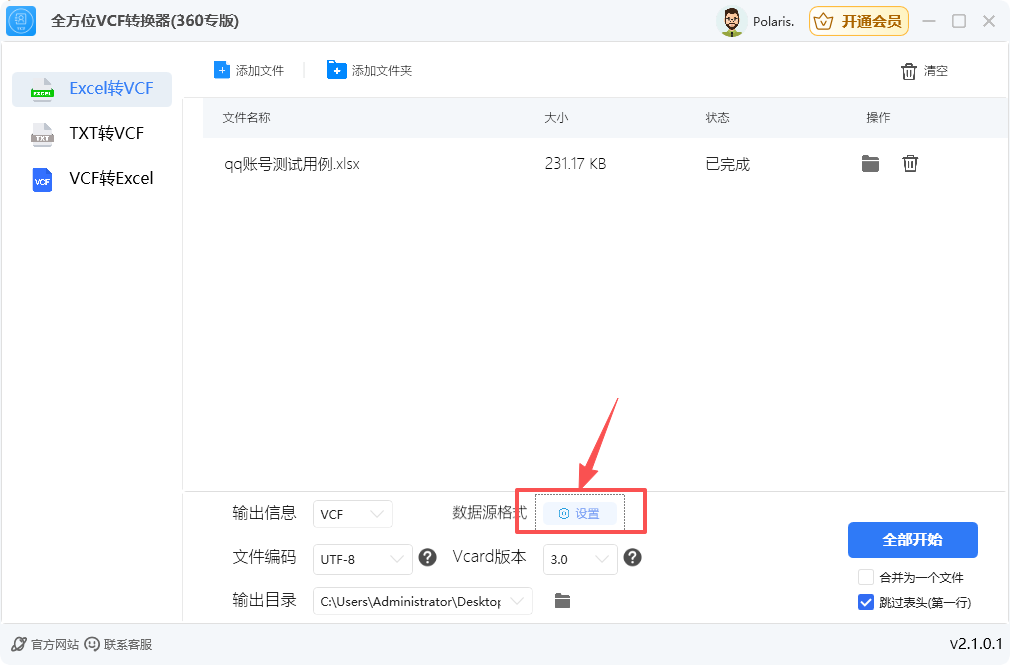The height and width of the screenshot is (665, 1010).
Task: Click the help icon next to Vcard版本
Action: pyautogui.click(x=633, y=558)
